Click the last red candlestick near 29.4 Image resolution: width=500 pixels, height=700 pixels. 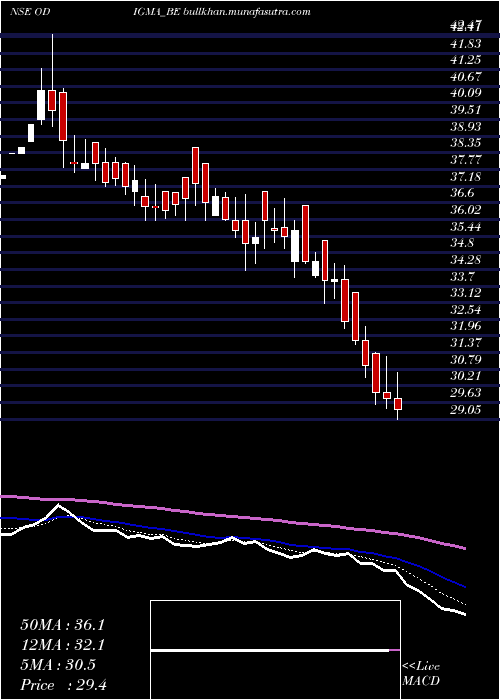coord(398,404)
